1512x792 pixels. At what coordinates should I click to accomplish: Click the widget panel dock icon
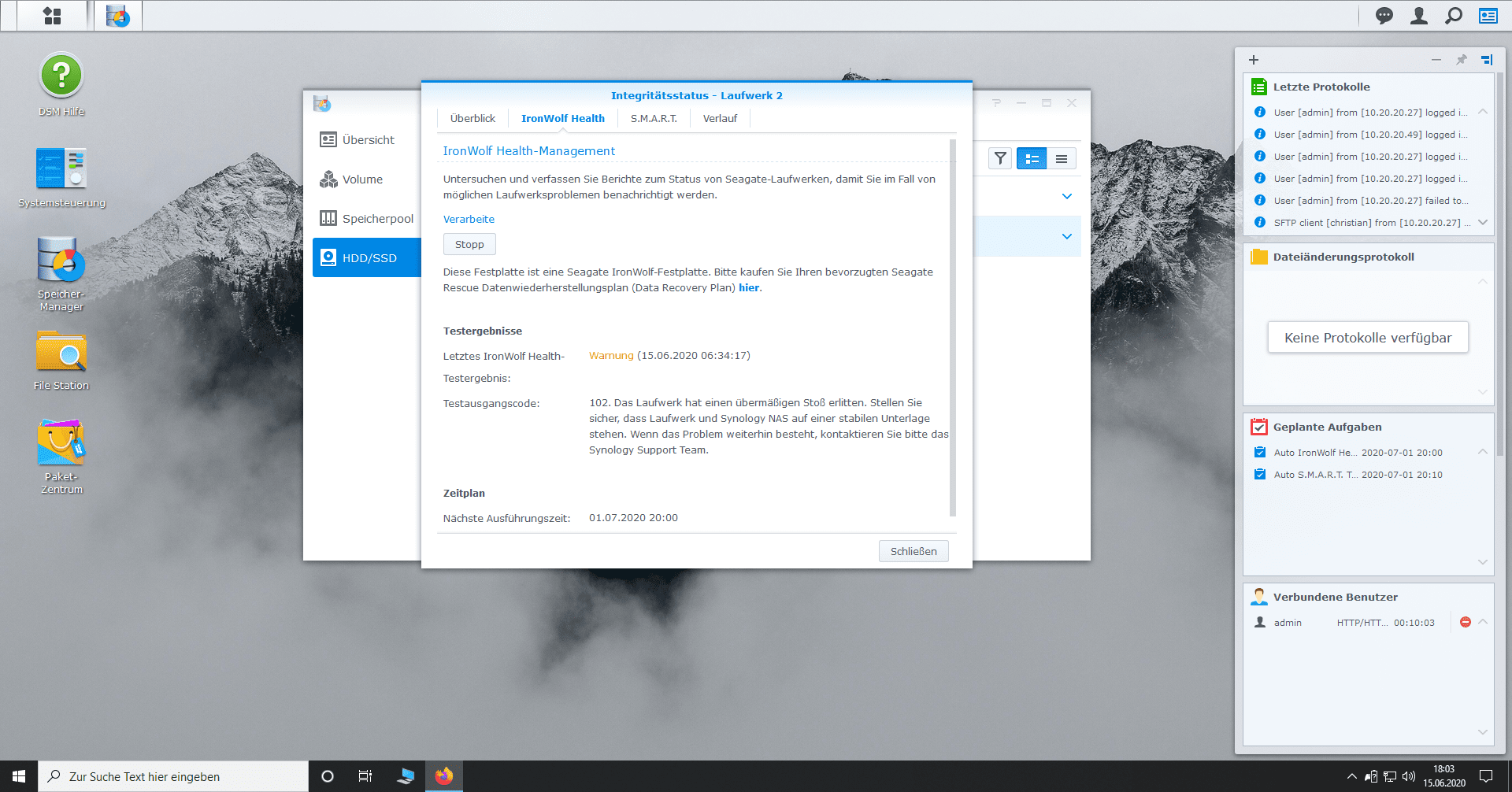pos(1487,60)
